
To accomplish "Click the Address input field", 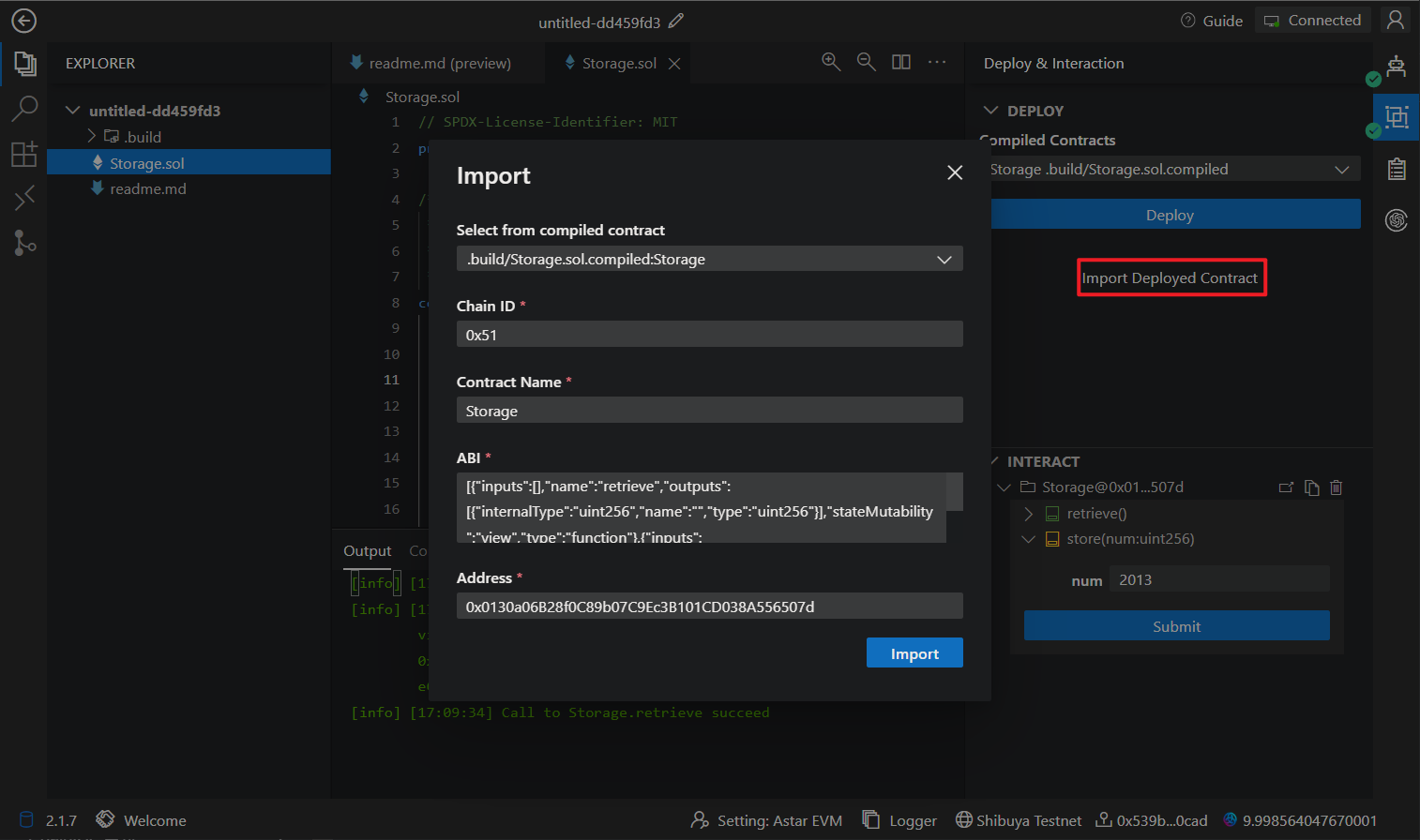I will pos(709,607).
